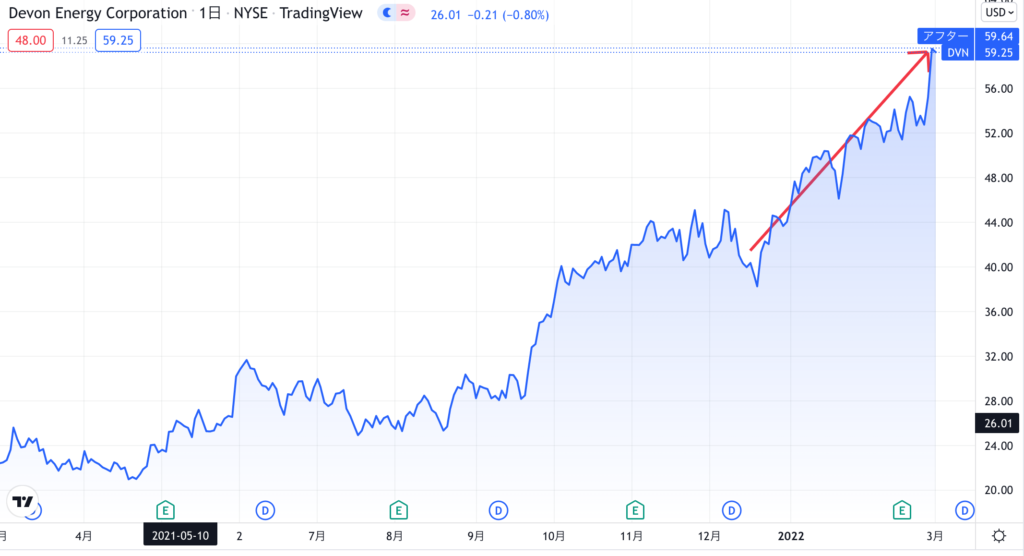Click the chart settings gear icon
The image size is (1024, 556).
click(x=999, y=536)
